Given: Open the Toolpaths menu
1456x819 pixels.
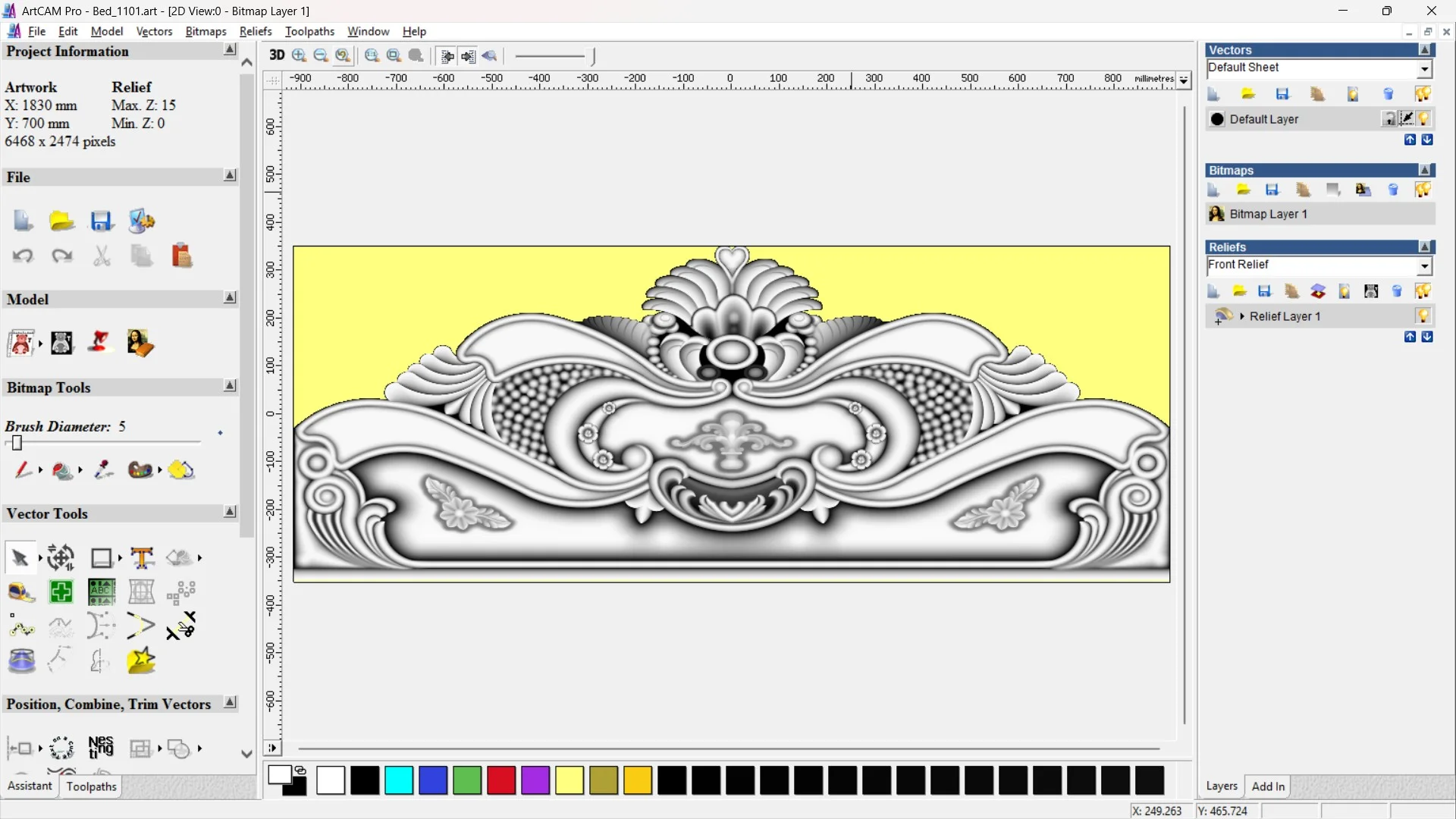Looking at the screenshot, I should point(309,31).
